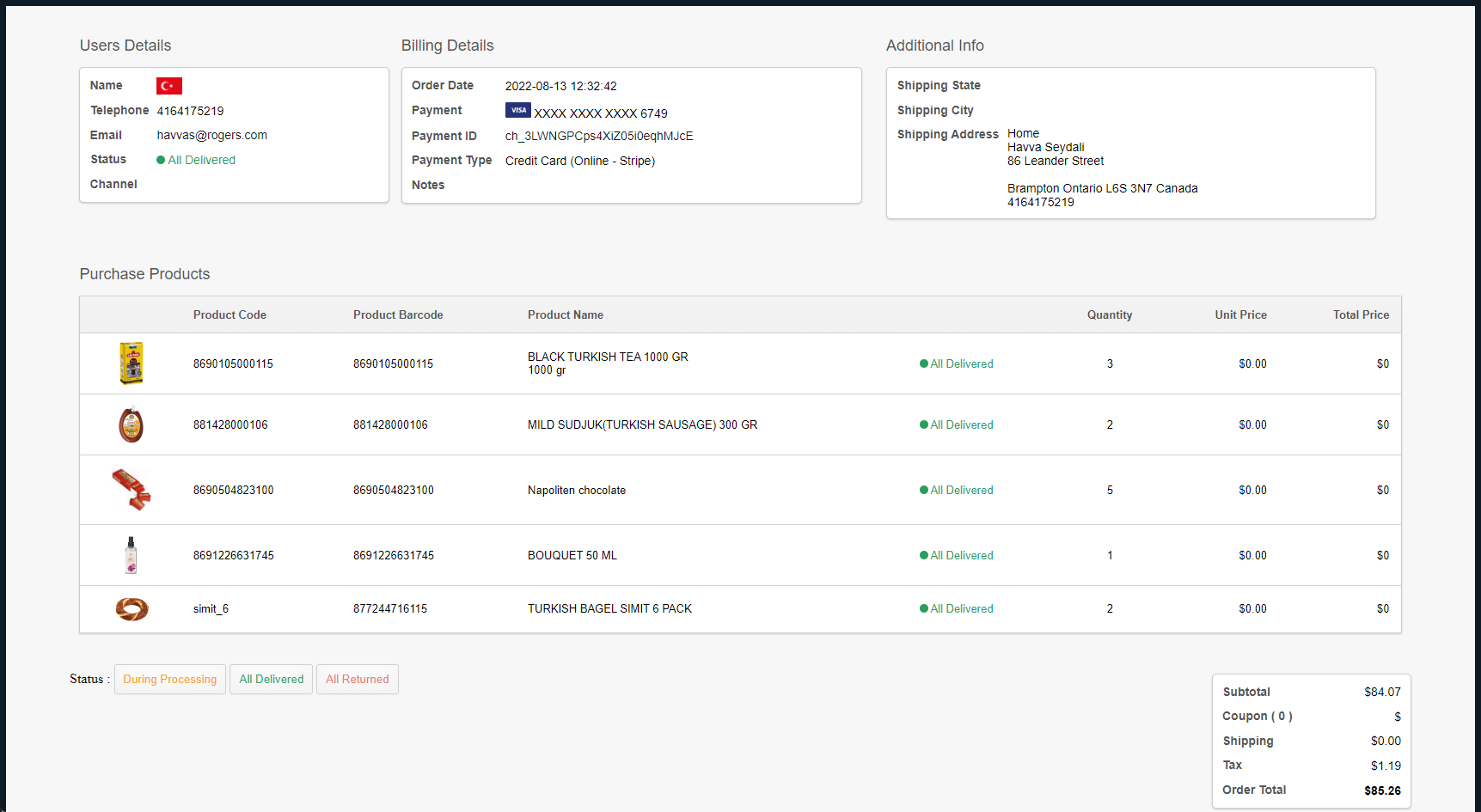Image resolution: width=1481 pixels, height=812 pixels.
Task: Click the Unit Price column header
Action: pos(1240,314)
